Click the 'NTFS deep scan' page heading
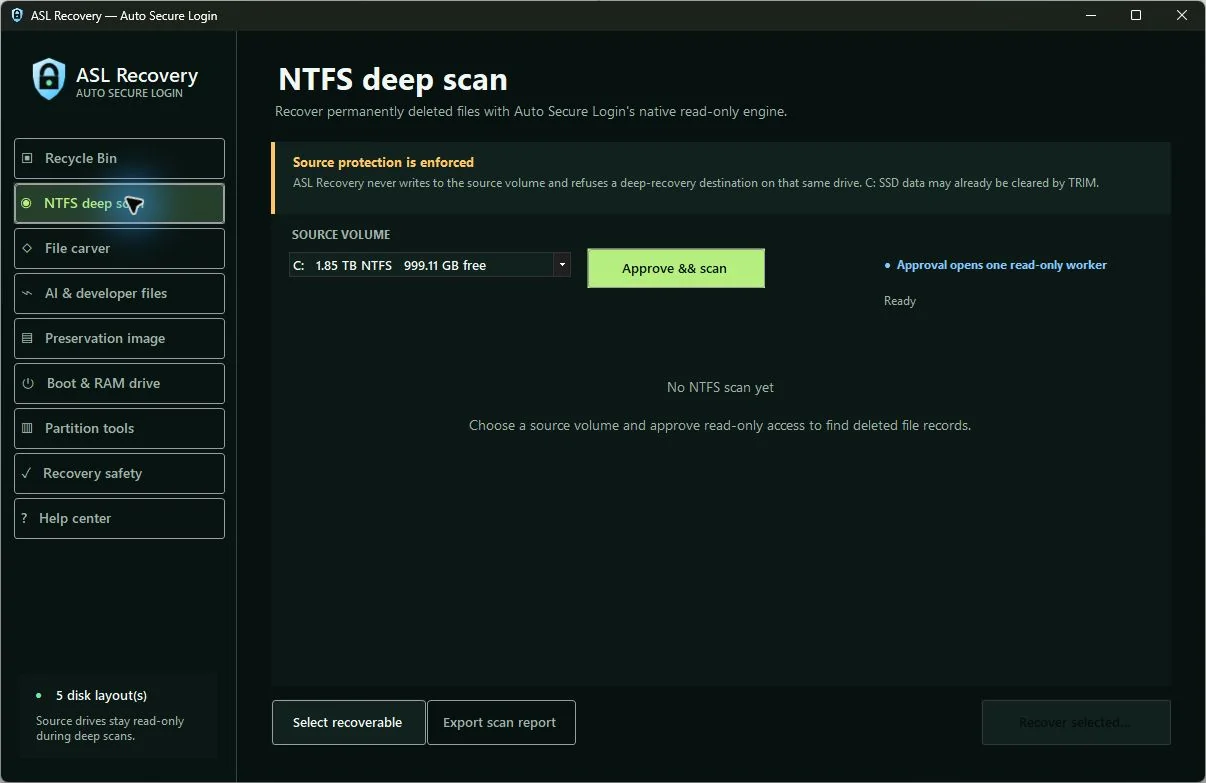The height and width of the screenshot is (783, 1206). (x=393, y=79)
